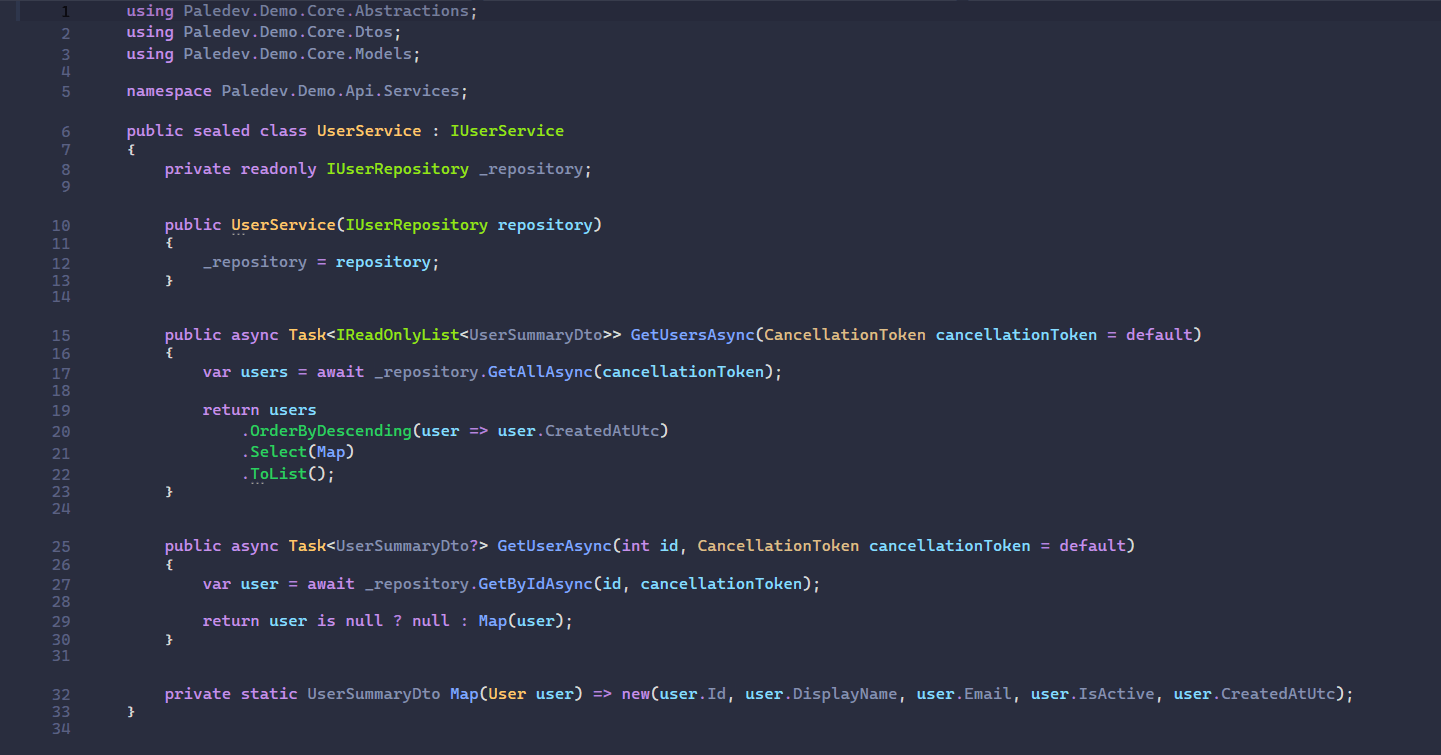Click the _repository field on line 12
Screen dimensions: 1441x755
(256, 261)
